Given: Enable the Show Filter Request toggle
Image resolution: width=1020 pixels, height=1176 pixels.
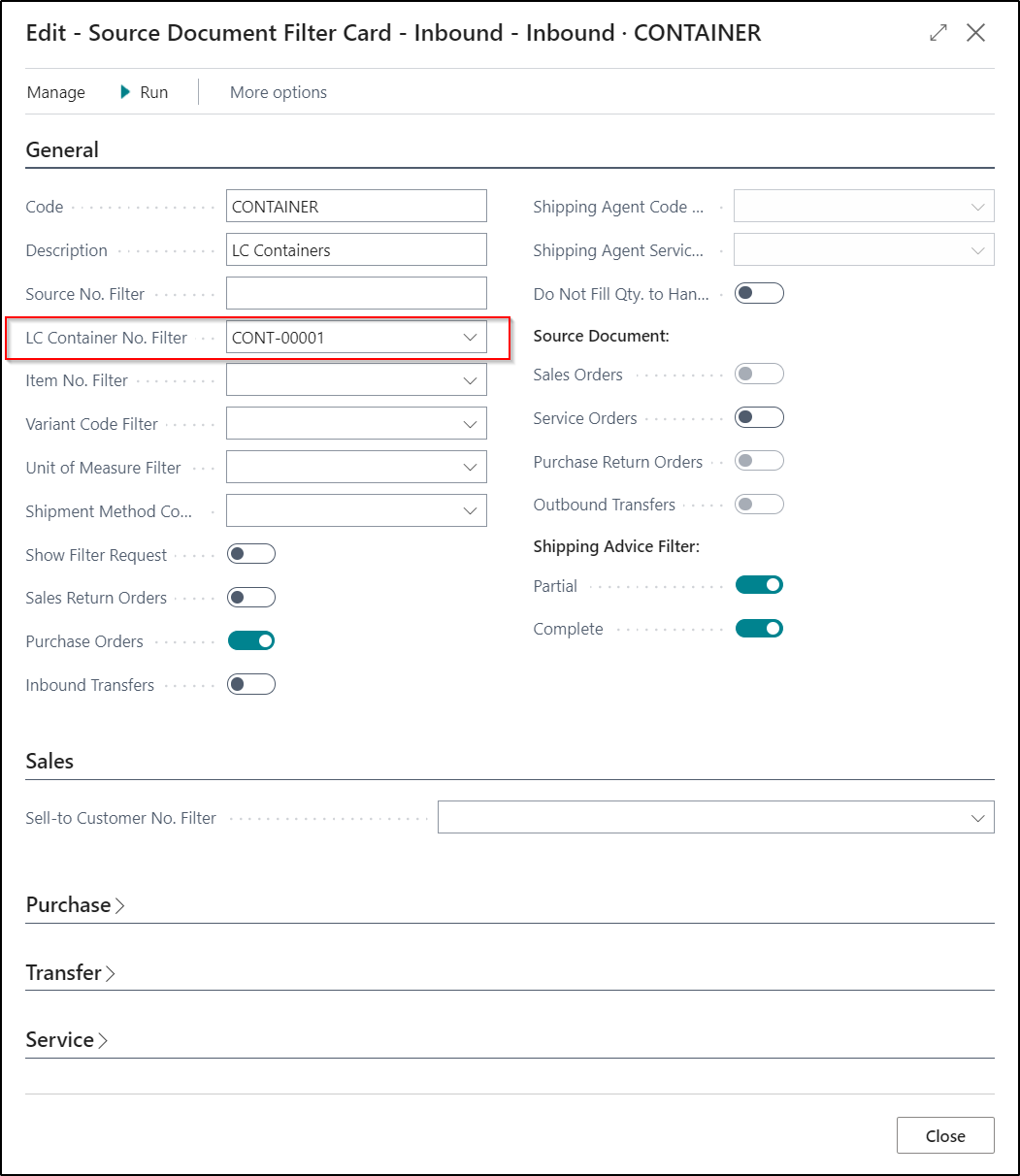Looking at the screenshot, I should point(251,554).
